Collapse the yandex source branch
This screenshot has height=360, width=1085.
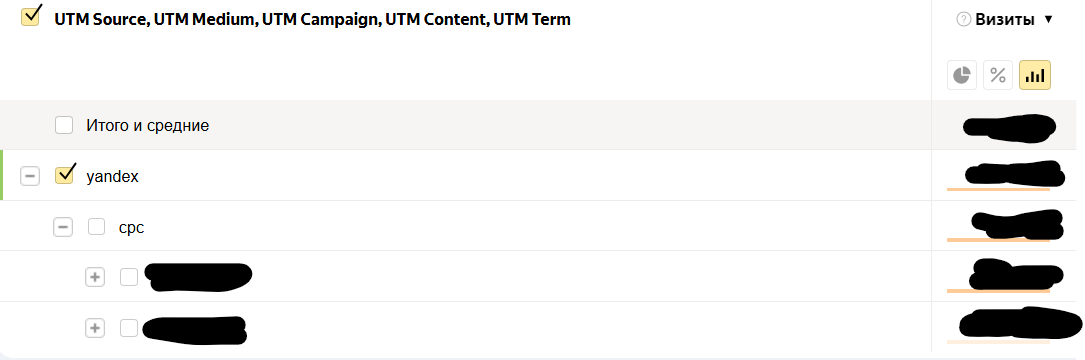click(x=30, y=177)
